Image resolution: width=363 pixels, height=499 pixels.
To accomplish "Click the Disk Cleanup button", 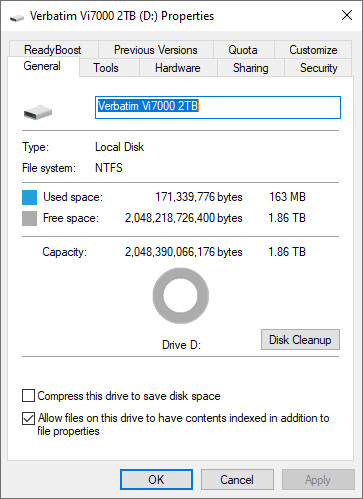I will [300, 340].
